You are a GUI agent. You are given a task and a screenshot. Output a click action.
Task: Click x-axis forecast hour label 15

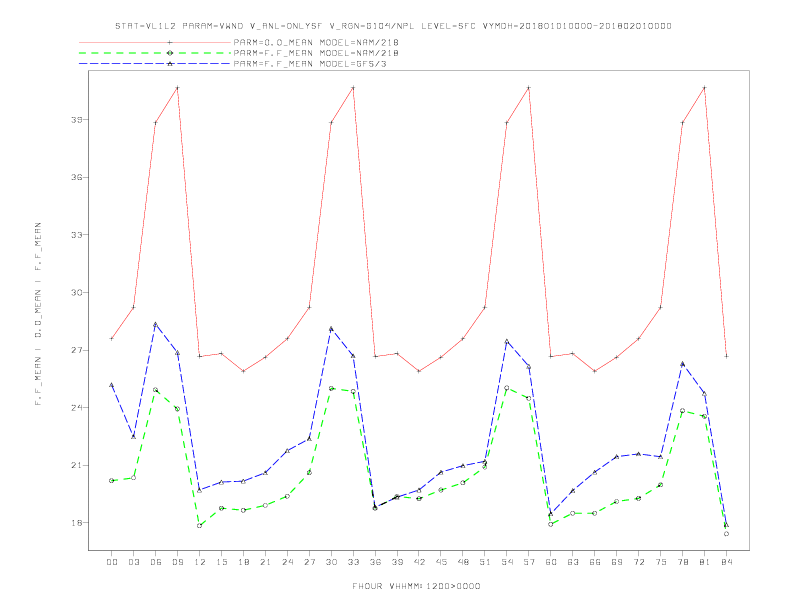[x=221, y=562]
